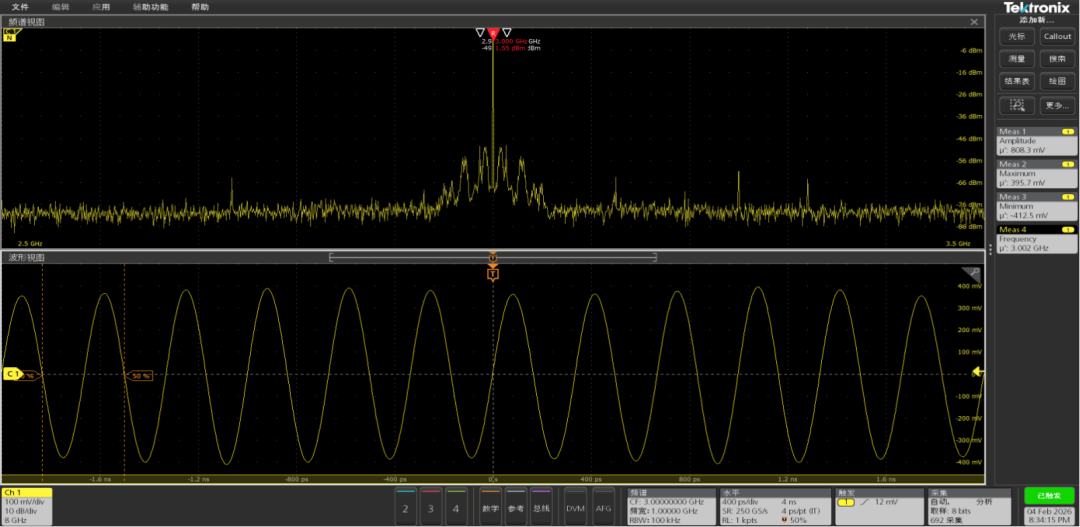Select the Meas 3 Minimum badge
Image resolution: width=1080 pixels, height=527 pixels.
1037,207
